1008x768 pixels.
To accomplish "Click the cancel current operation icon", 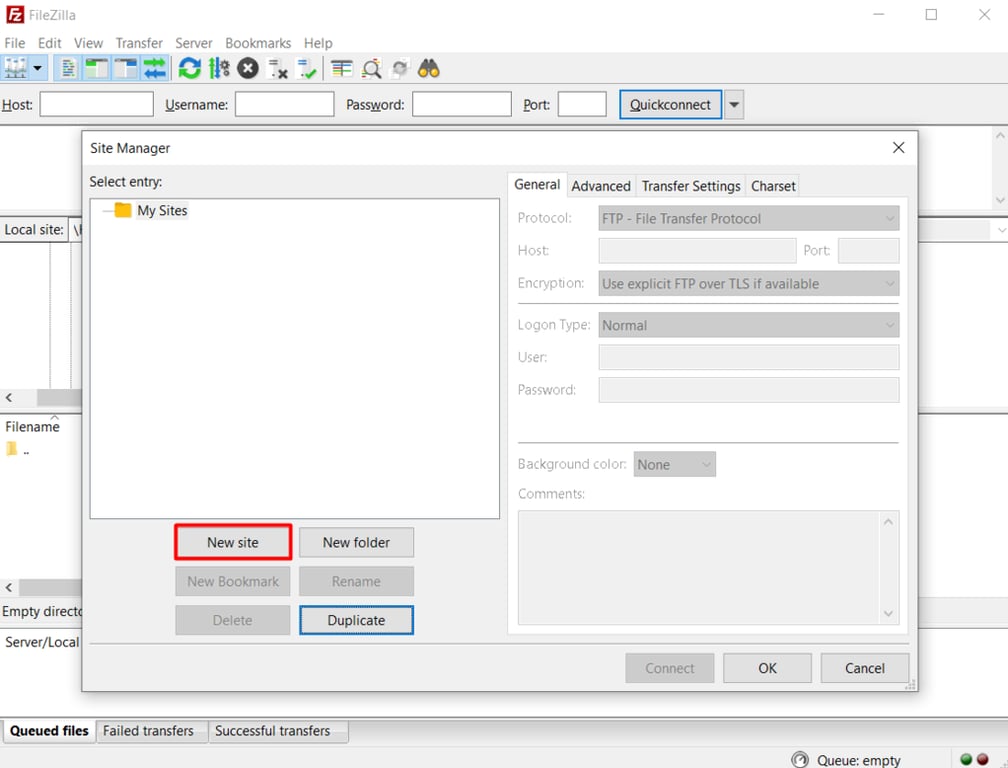I will point(246,68).
